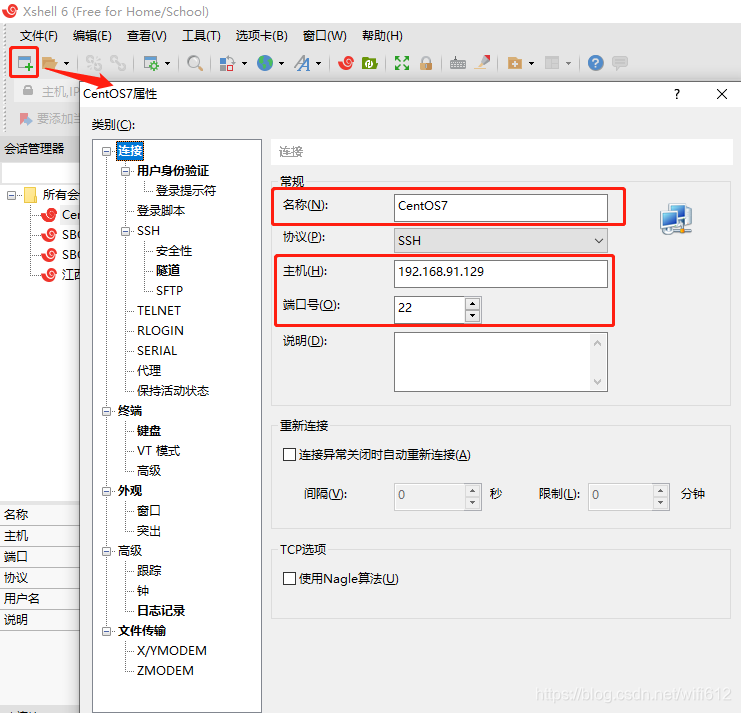
Task: Click the red Xshell swirl toolbar icon
Action: 346,63
